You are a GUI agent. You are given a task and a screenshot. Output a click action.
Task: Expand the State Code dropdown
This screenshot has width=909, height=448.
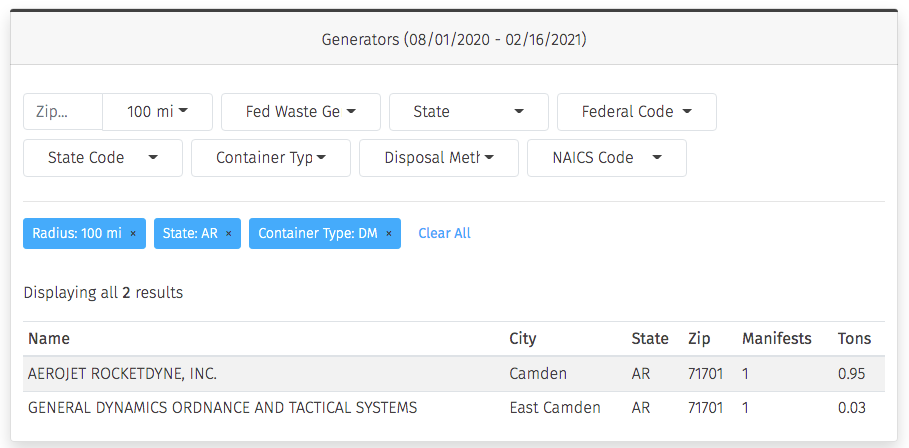click(103, 158)
